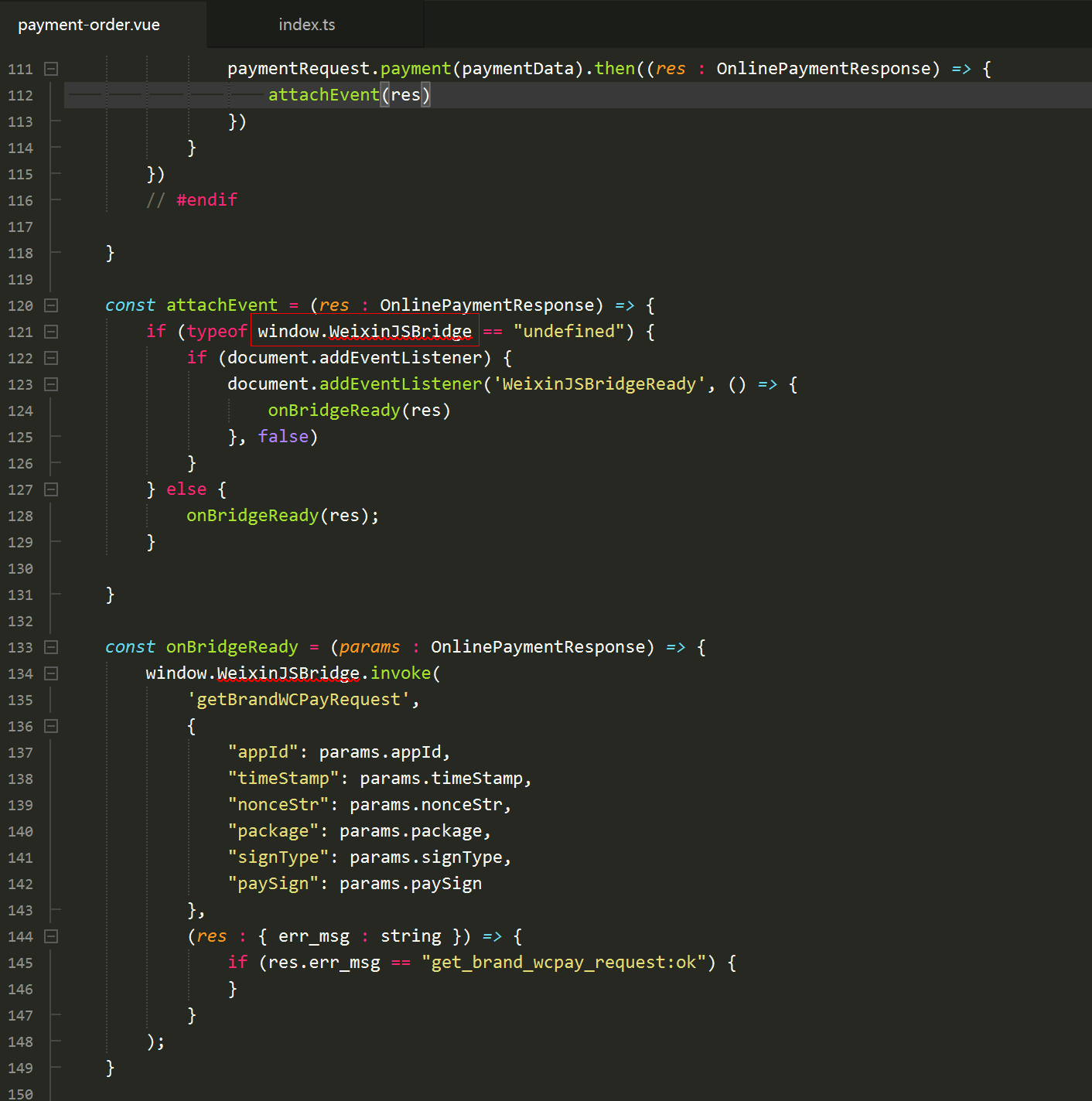Collapse the onBridgeReady fold at line 133
Image resolution: width=1092 pixels, height=1101 pixels.
(51, 647)
